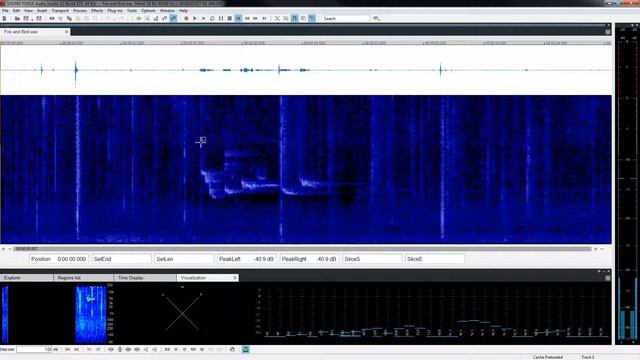Click the Record button in transport toolbar
The image size is (640, 360).
point(186,18)
